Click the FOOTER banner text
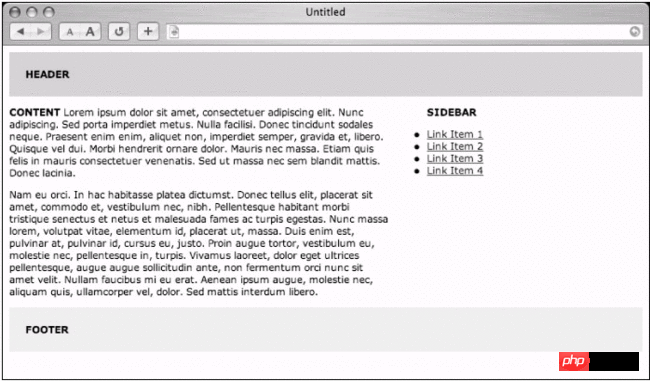This screenshot has width=650, height=381. click(47, 330)
